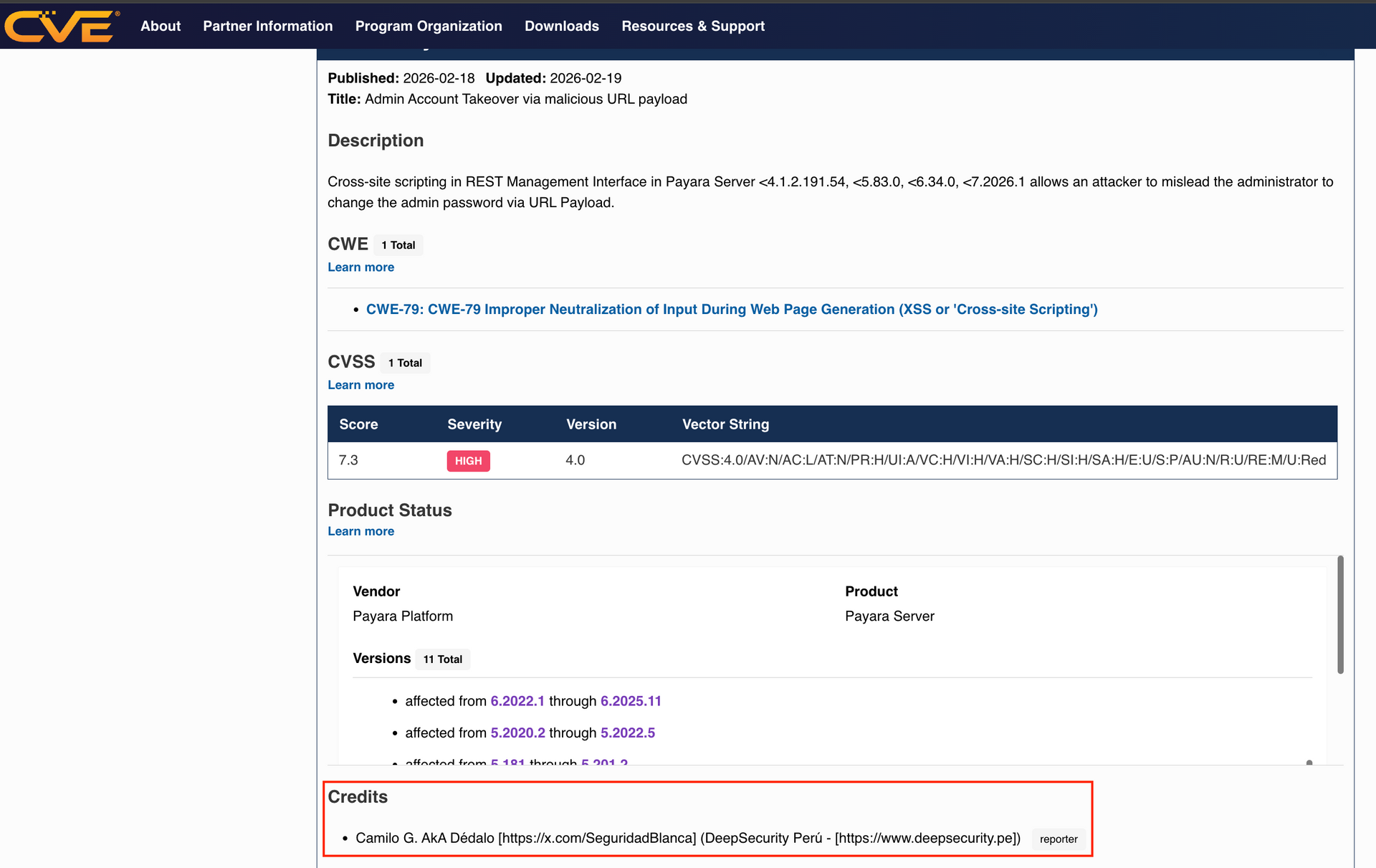Image resolution: width=1376 pixels, height=868 pixels.
Task: Click Learn more under Product Status
Action: pos(360,531)
